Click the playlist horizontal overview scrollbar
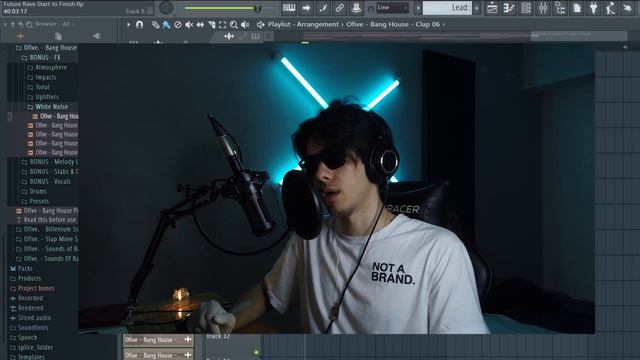The image size is (640, 360). [x=451, y=36]
